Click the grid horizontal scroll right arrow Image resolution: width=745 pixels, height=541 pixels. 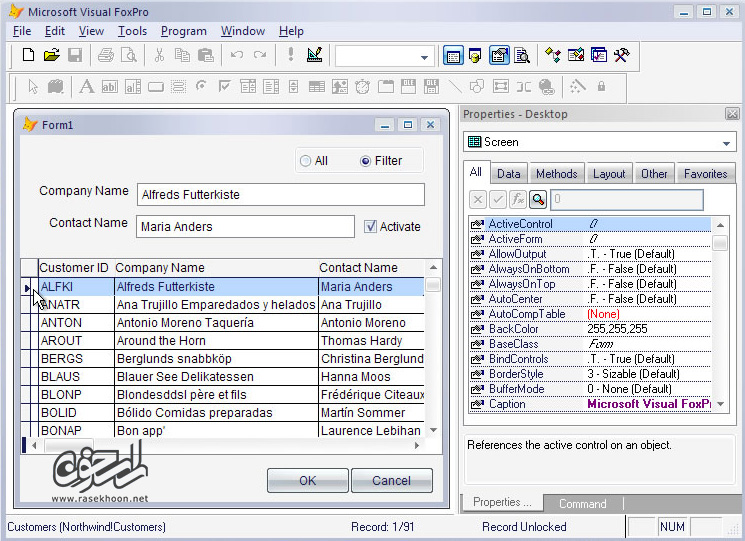(x=417, y=446)
